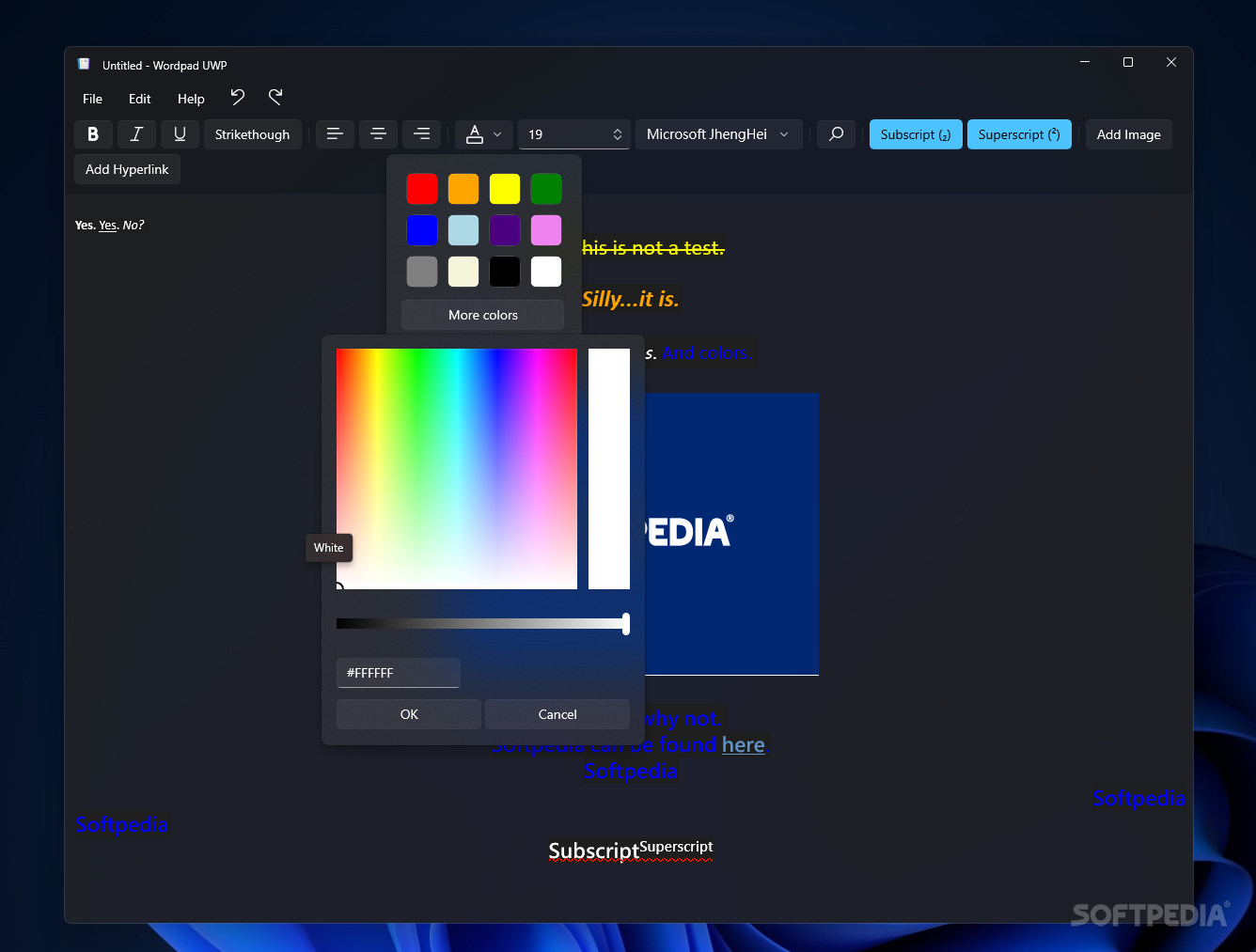
Task: Click the SubscriptSuperscript text line
Action: click(x=631, y=850)
